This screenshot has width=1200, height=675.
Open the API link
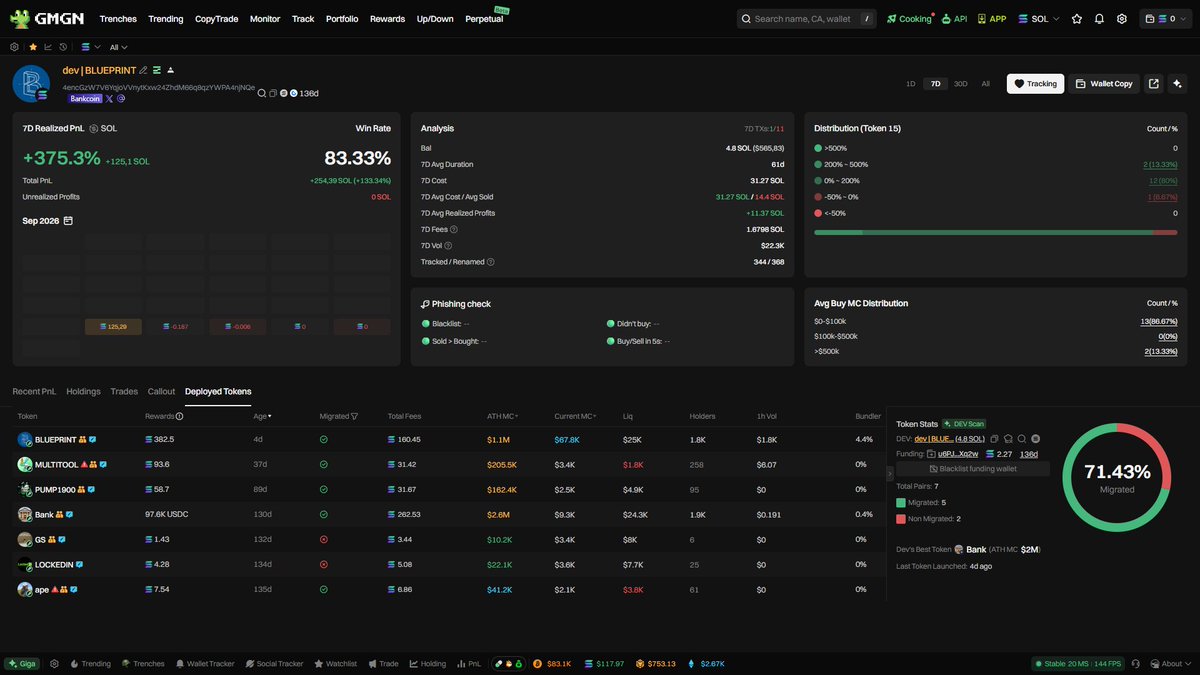954,19
